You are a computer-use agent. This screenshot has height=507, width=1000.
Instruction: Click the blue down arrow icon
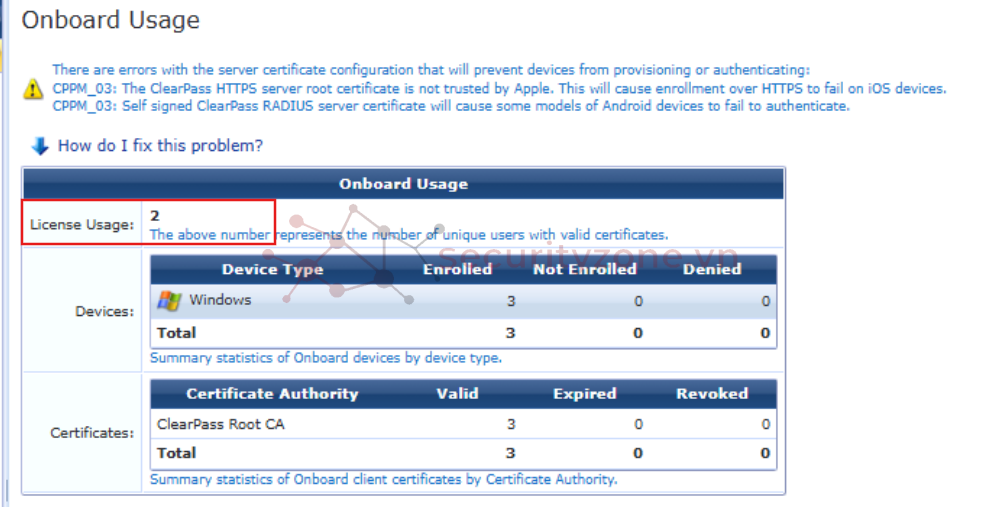[x=40, y=146]
